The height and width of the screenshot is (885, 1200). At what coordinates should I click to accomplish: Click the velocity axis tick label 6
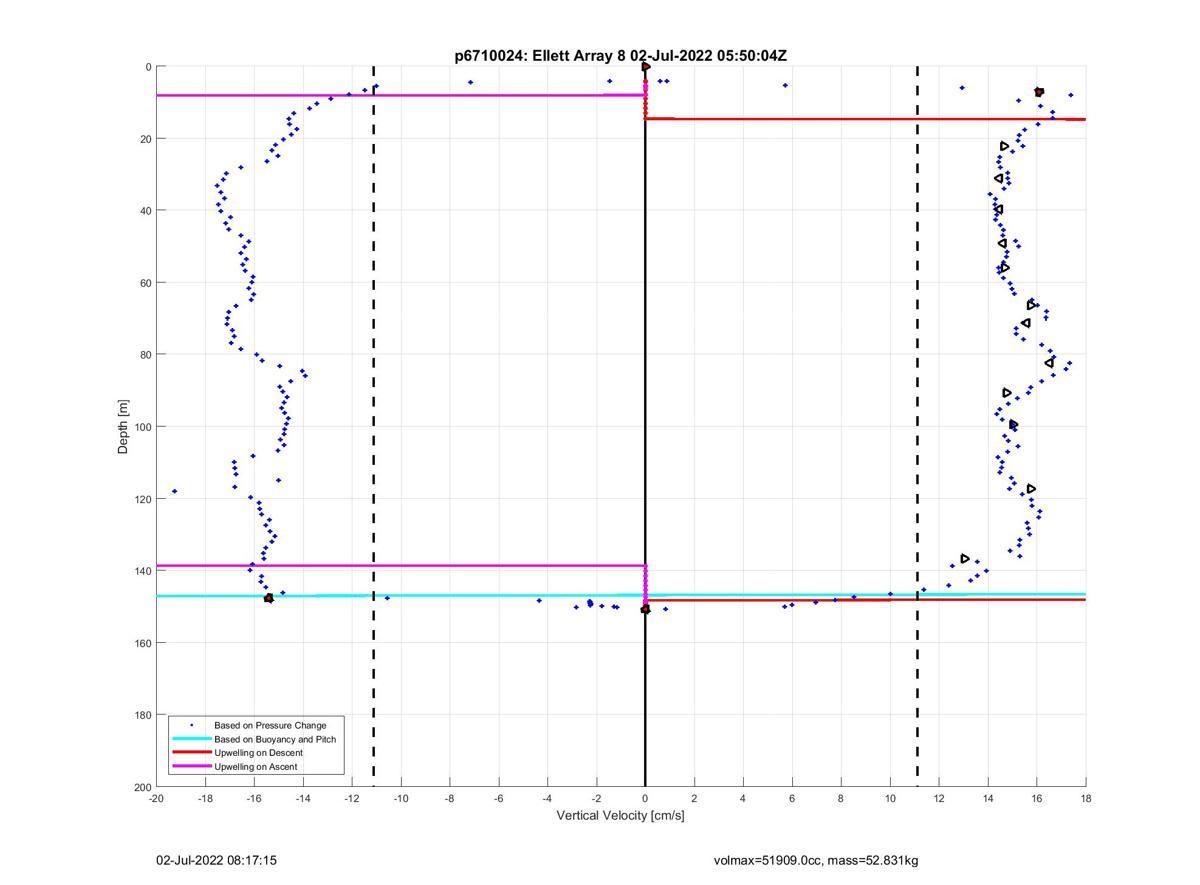point(792,798)
